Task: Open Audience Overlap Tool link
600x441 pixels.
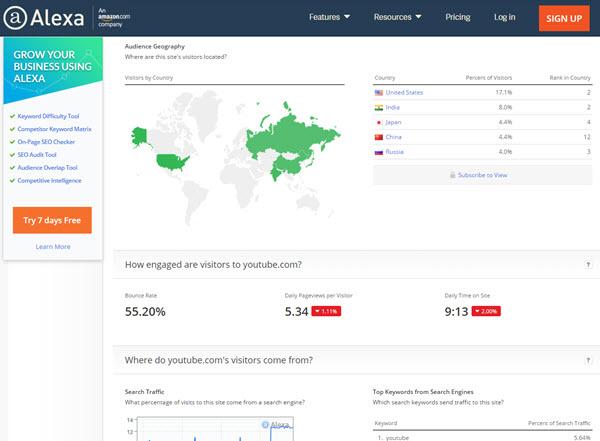Action: (47, 168)
